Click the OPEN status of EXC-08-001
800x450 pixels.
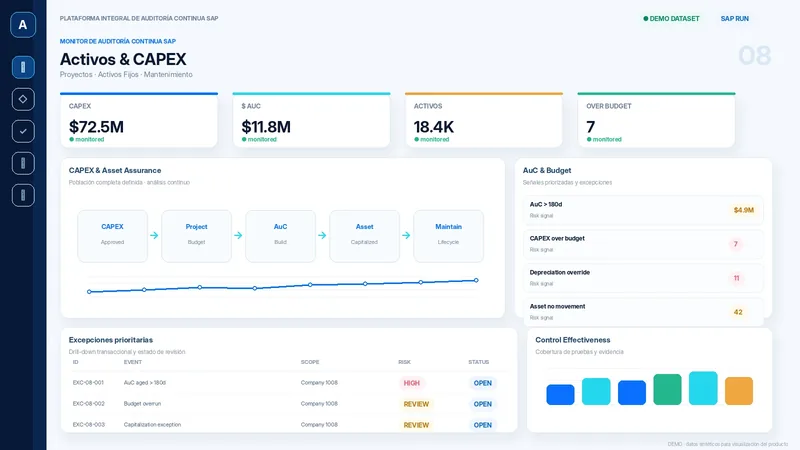click(483, 383)
